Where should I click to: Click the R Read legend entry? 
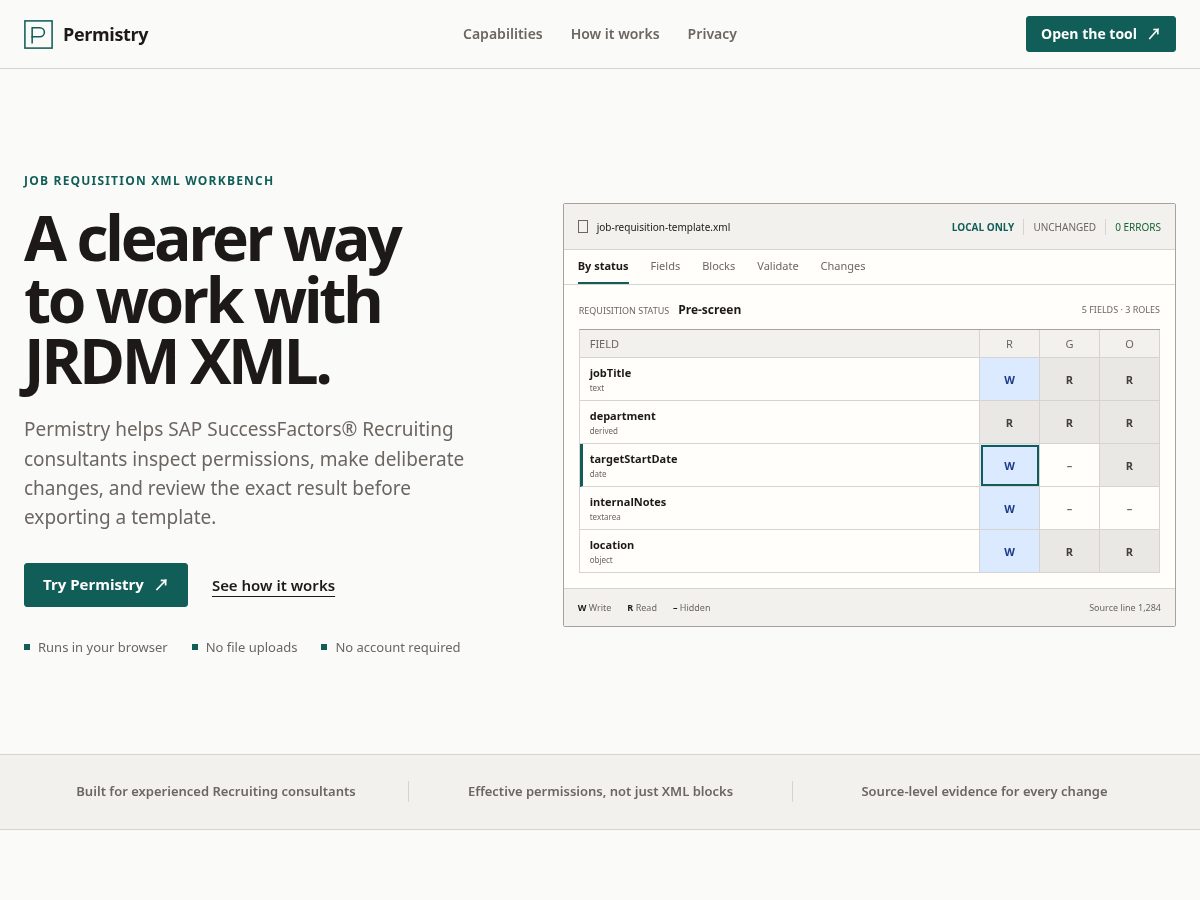642,607
